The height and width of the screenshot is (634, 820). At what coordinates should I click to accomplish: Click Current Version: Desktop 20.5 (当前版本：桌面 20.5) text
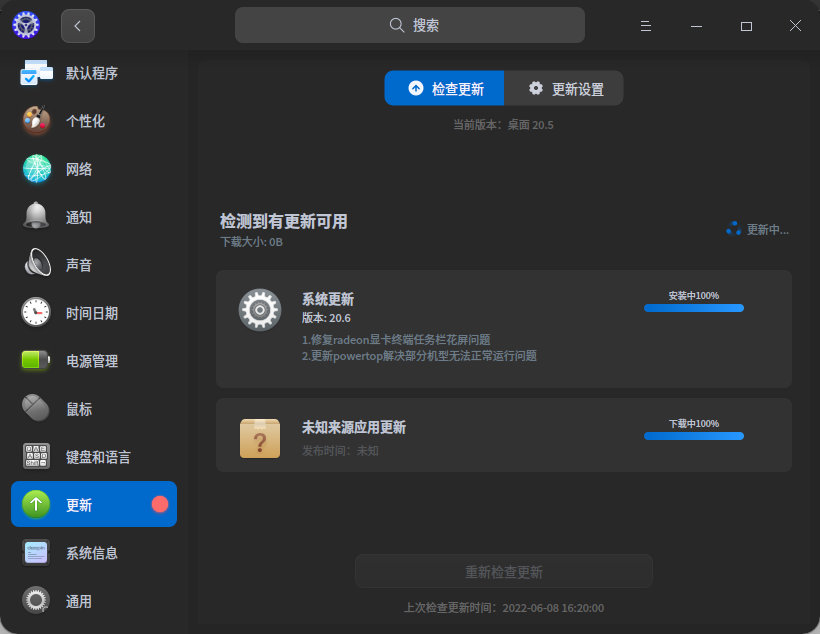503,125
